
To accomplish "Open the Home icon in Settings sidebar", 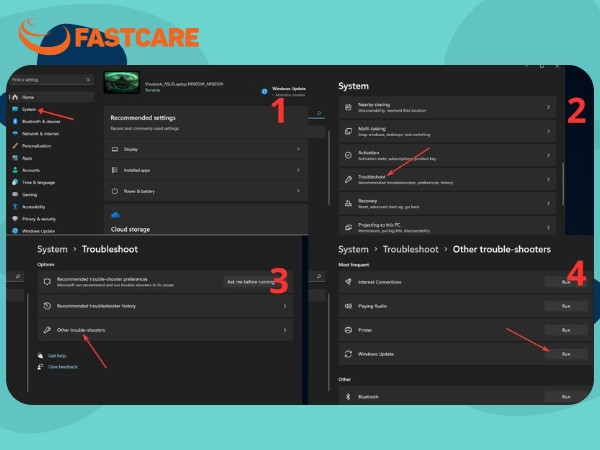I will click(x=15, y=97).
